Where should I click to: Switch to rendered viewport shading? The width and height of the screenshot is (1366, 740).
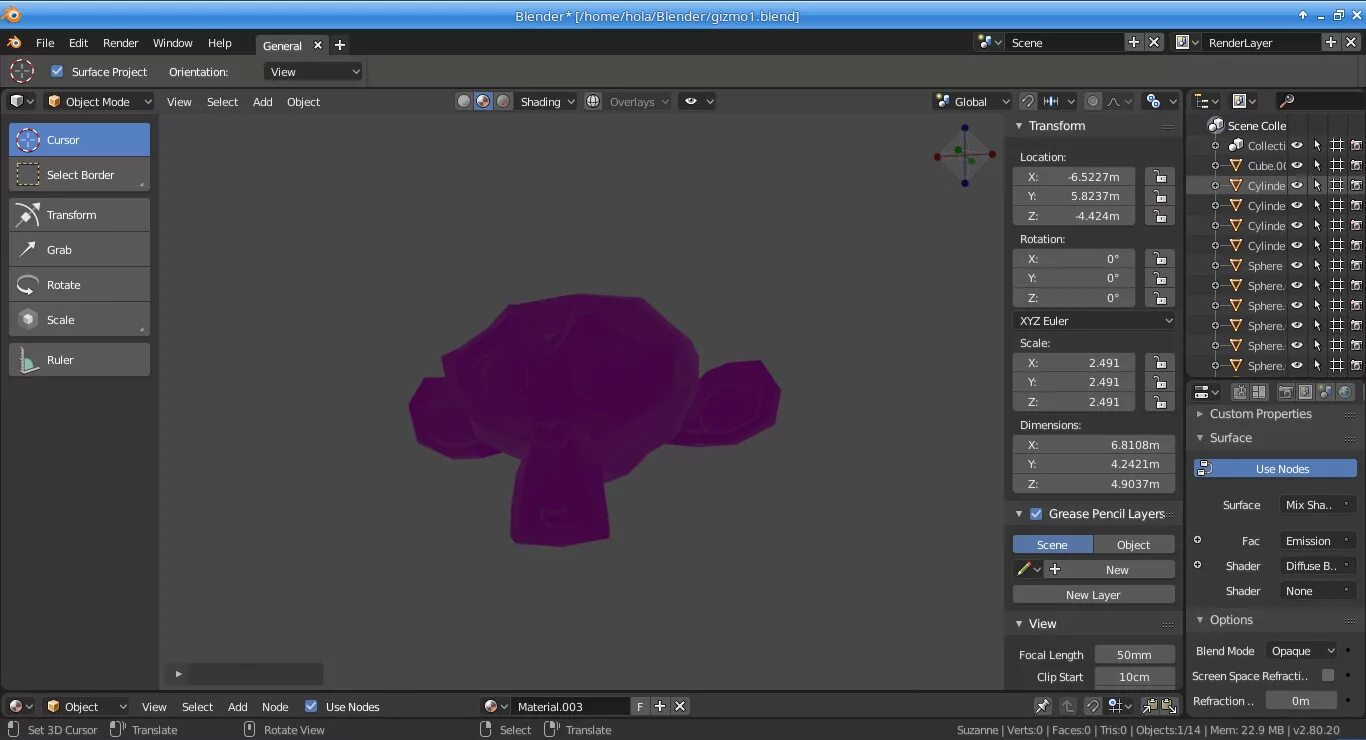(x=503, y=101)
